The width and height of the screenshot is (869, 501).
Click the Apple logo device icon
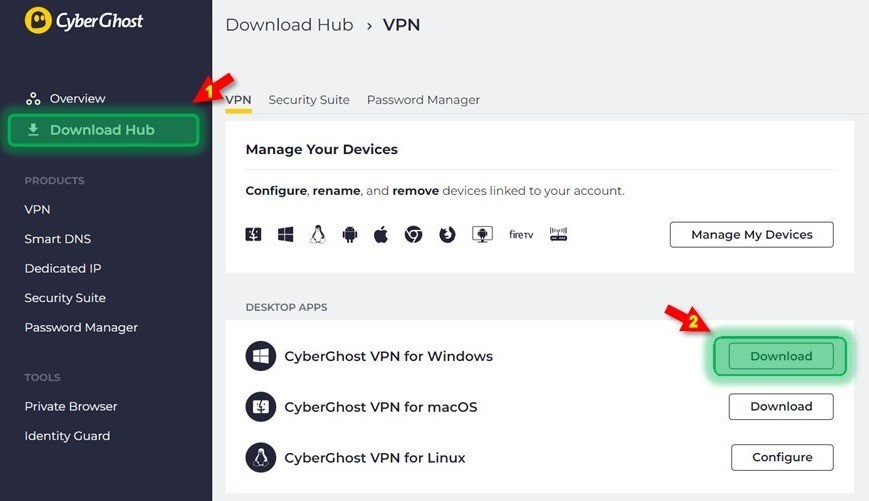(381, 234)
